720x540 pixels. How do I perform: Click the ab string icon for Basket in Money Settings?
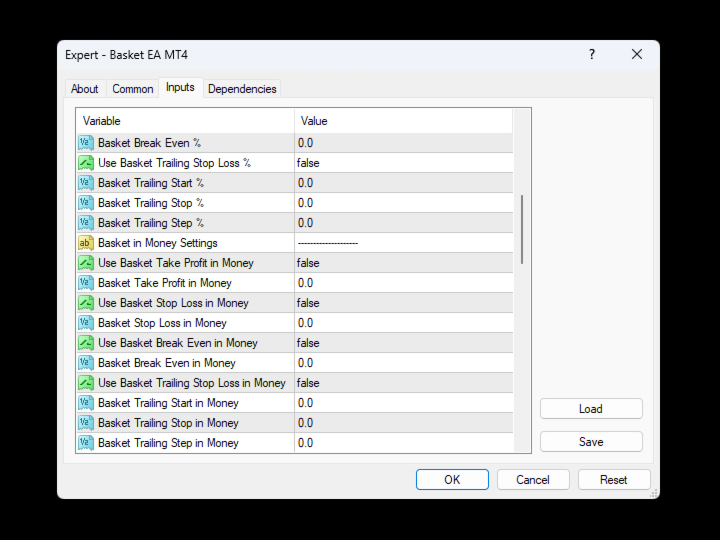coord(86,243)
